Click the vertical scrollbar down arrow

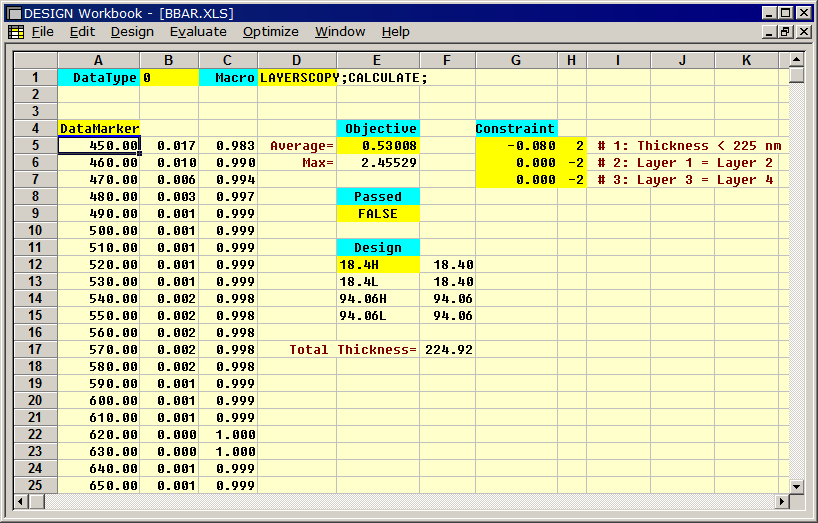(x=796, y=486)
